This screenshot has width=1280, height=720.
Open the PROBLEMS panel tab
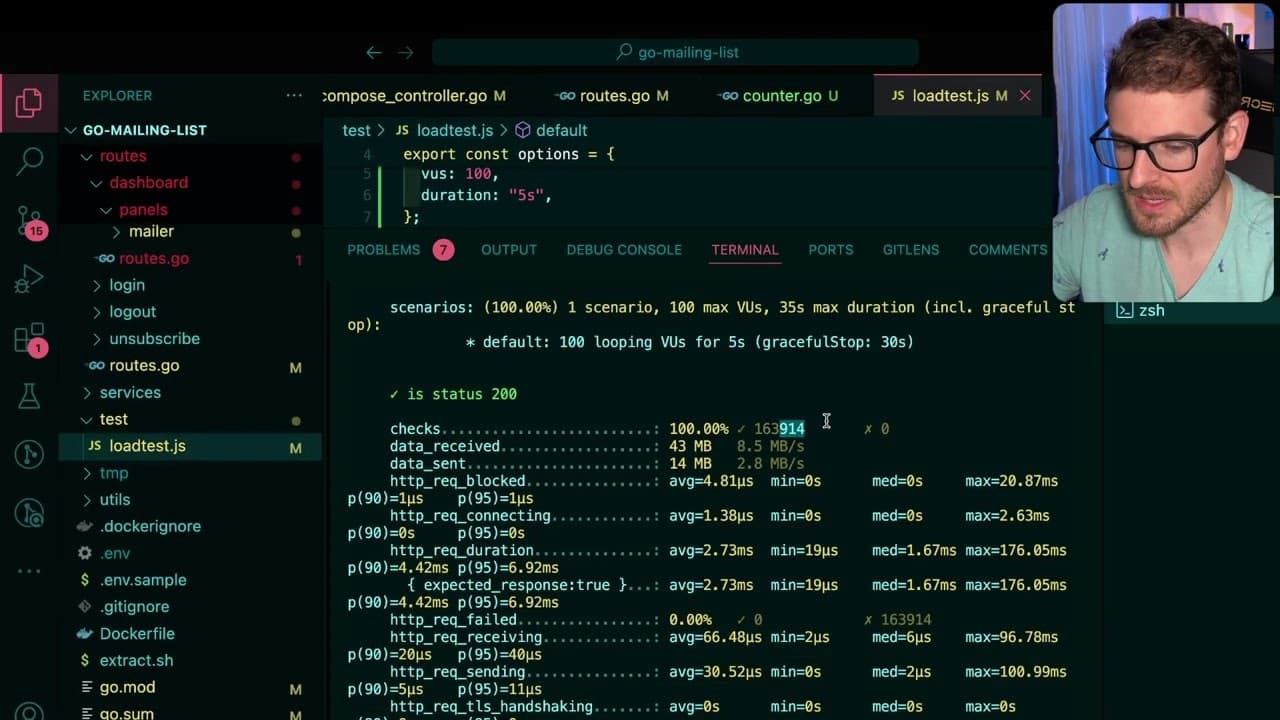[400, 250]
